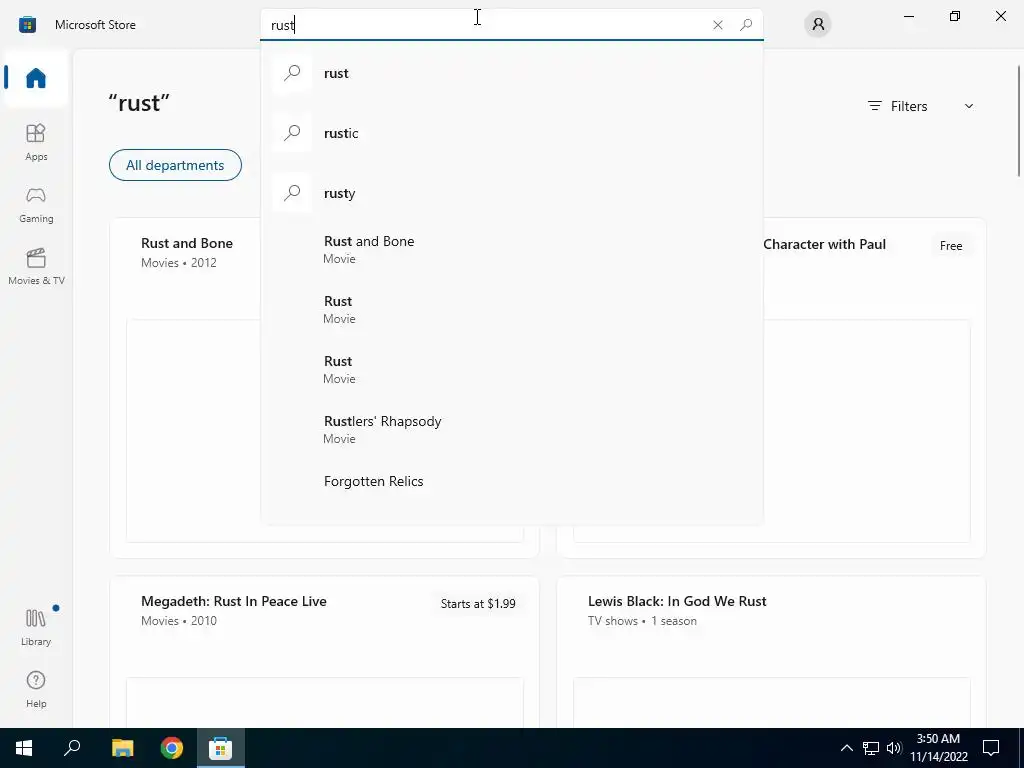Click the Microsoft Store logo icon
The height and width of the screenshot is (768, 1024).
point(27,25)
